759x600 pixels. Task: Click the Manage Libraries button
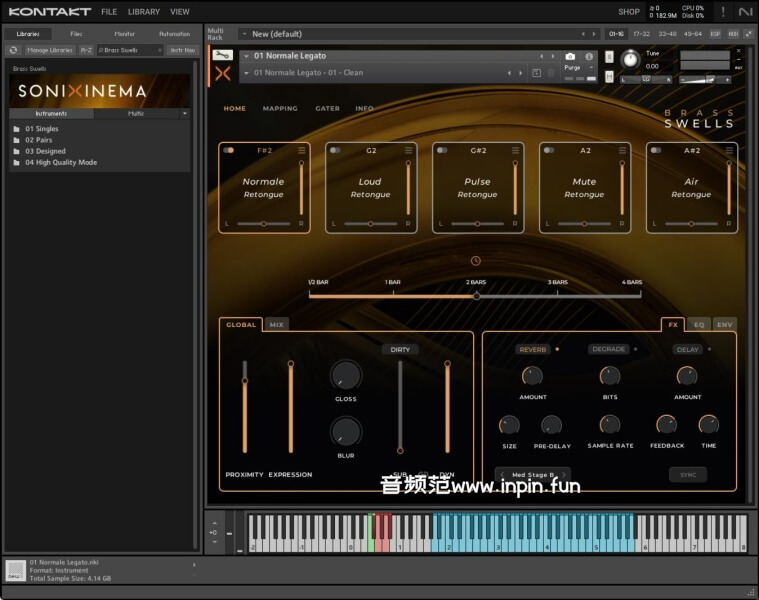[49, 50]
